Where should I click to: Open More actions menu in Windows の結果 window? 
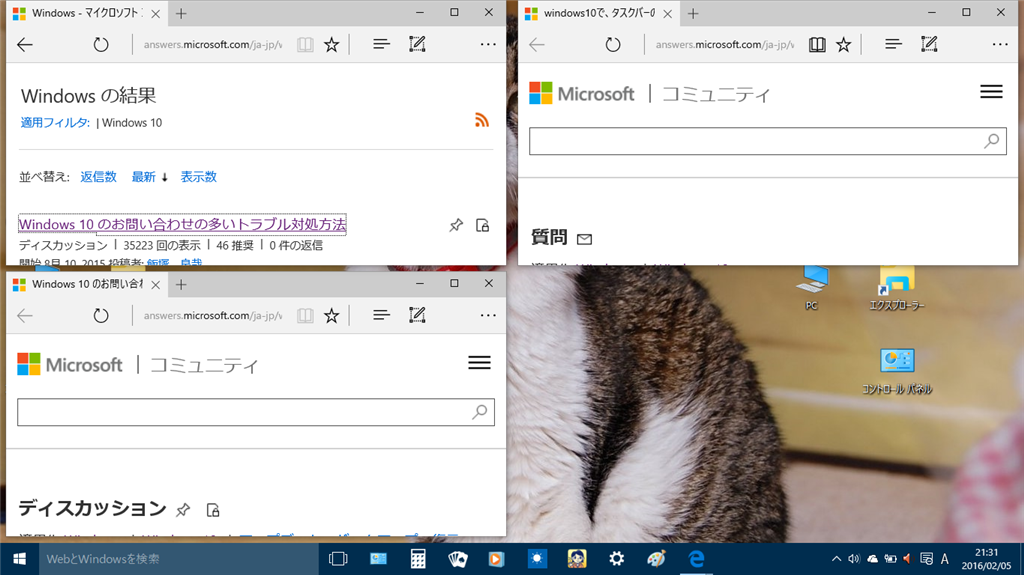[488, 44]
